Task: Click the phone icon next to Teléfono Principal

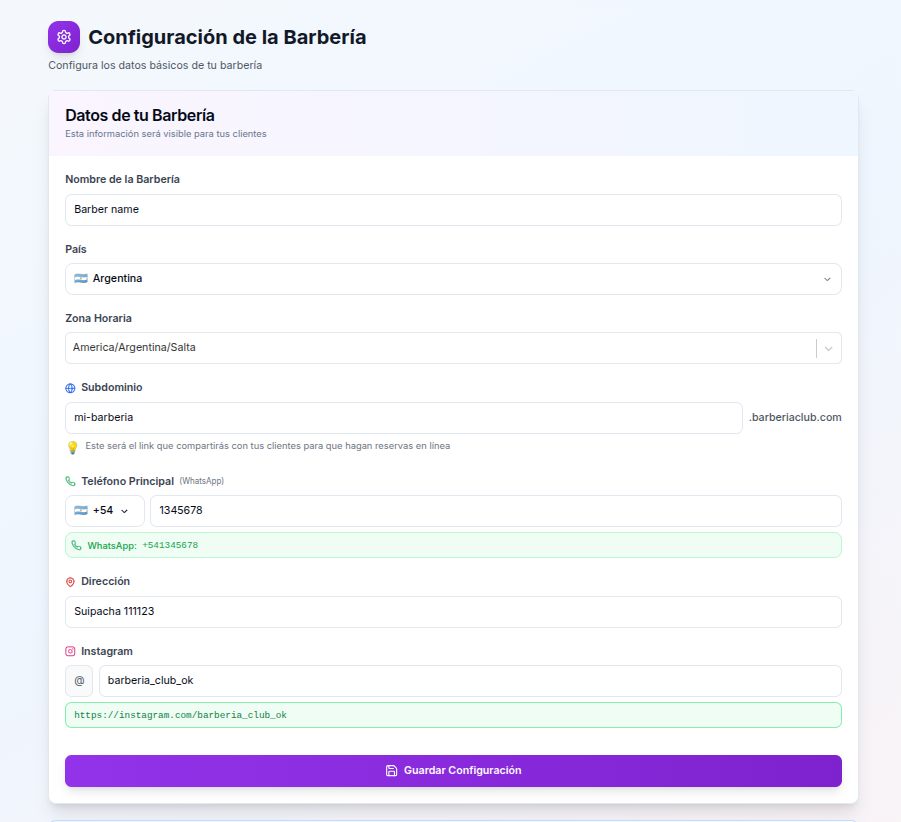Action: [68, 480]
